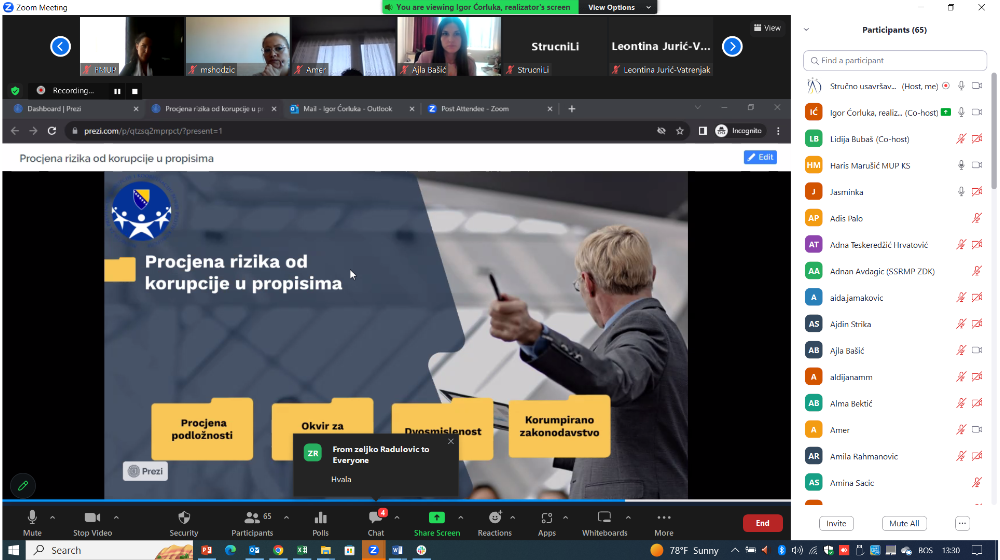Image resolution: width=1000 pixels, height=560 pixels.
Task: Search in Find a participant field
Action: click(895, 61)
